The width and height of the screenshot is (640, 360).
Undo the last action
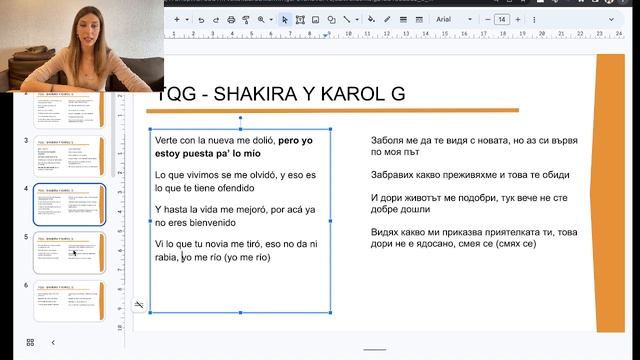click(x=201, y=20)
